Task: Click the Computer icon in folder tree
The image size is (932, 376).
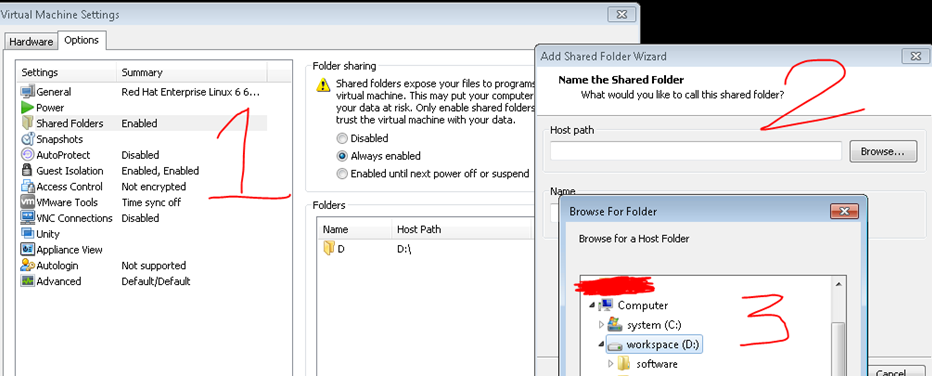Action: click(607, 305)
